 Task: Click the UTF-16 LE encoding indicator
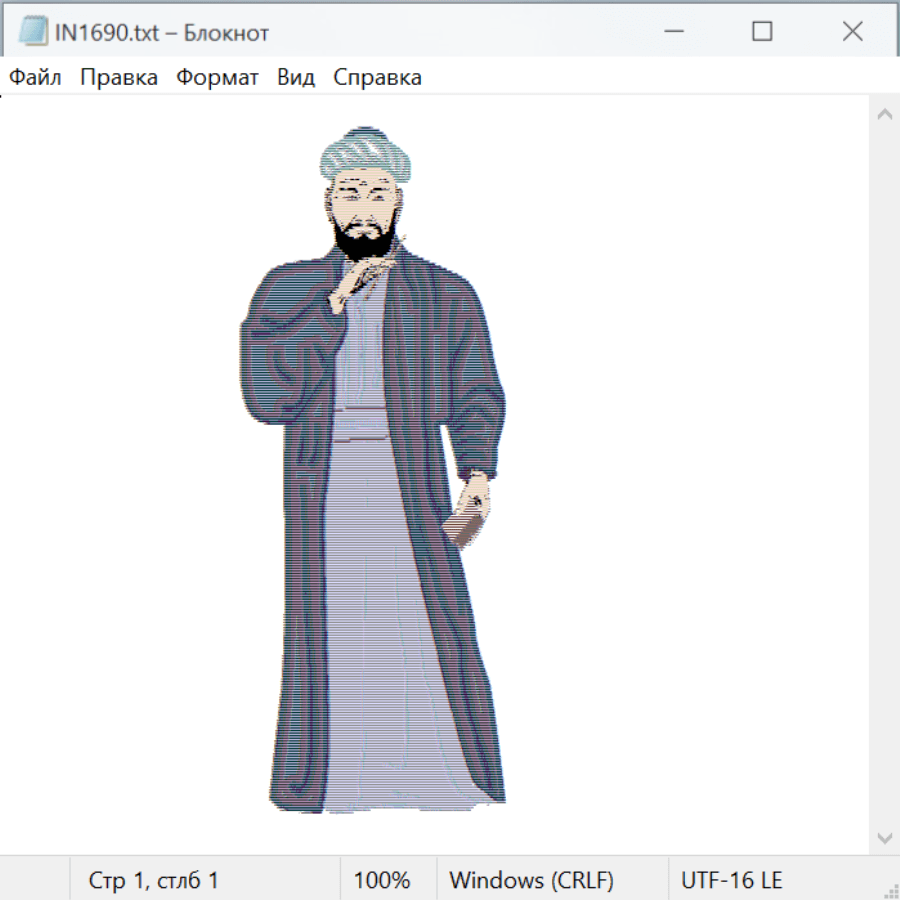(732, 880)
